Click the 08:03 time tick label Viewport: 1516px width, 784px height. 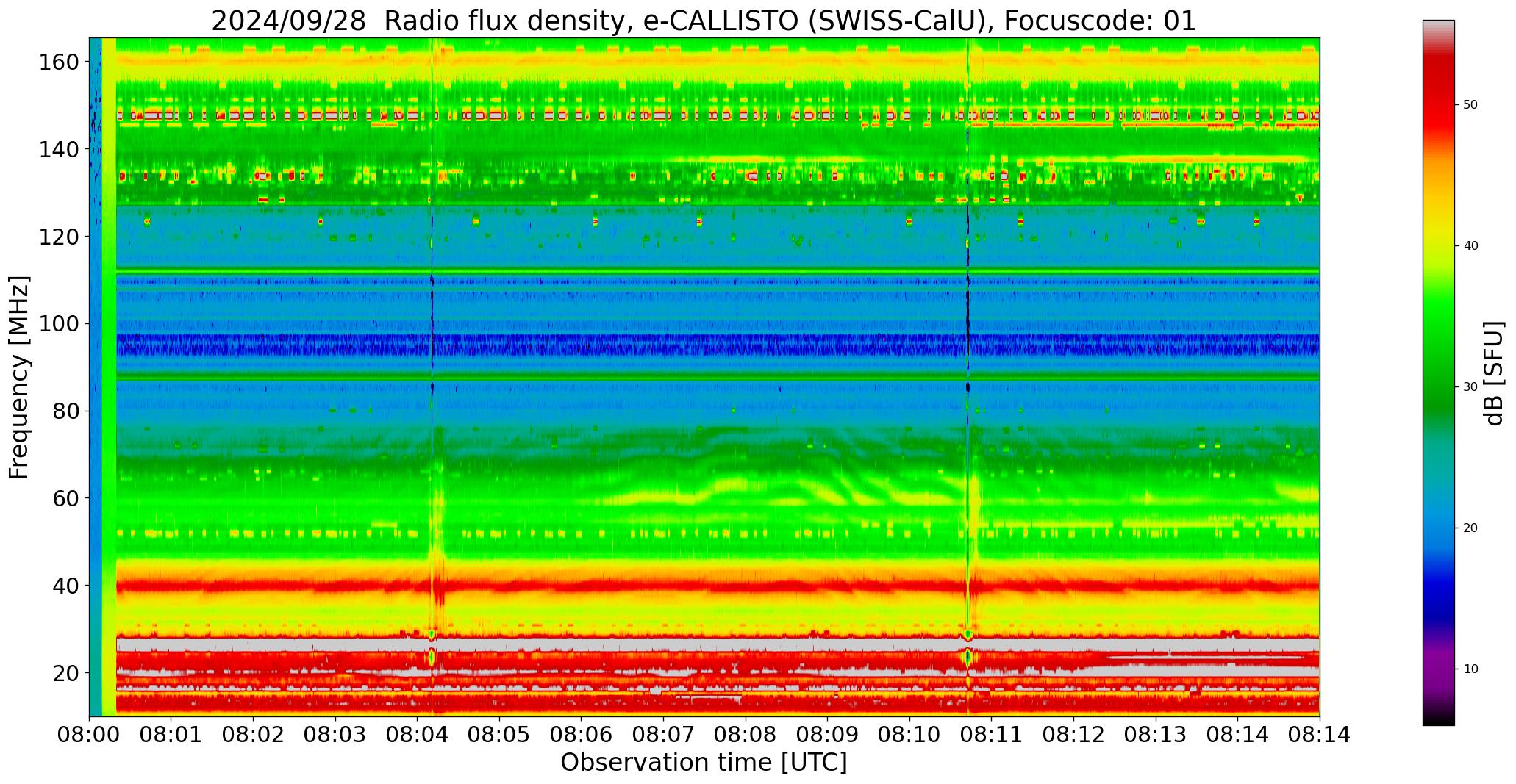click(336, 736)
